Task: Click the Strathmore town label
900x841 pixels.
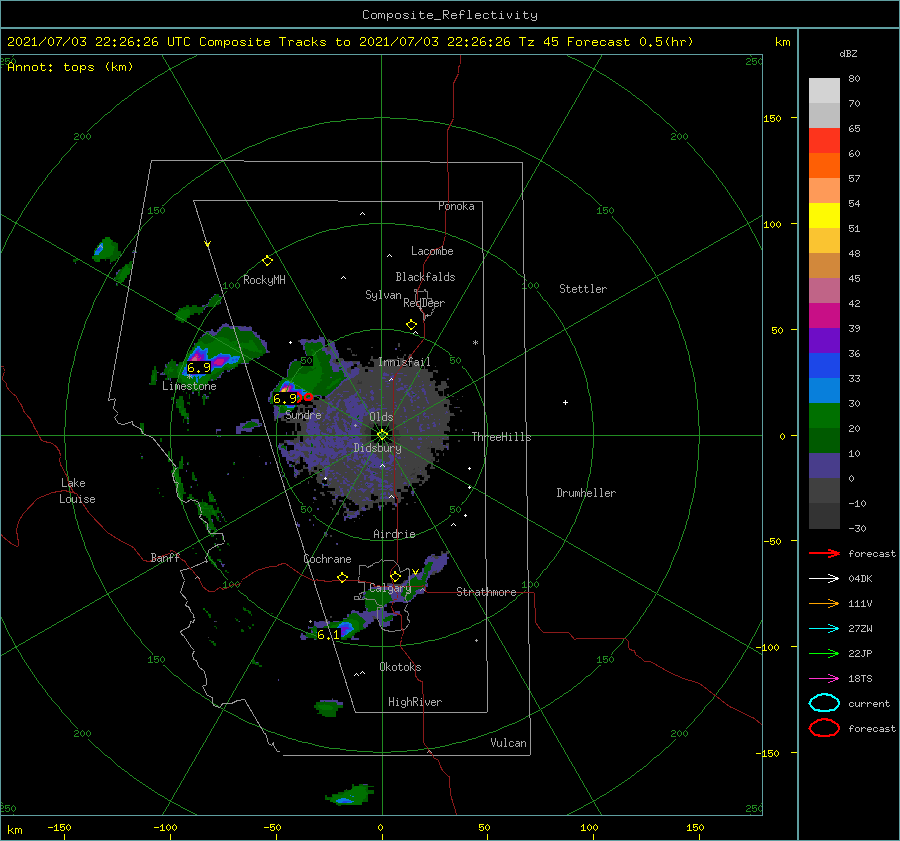Action: 486,592
